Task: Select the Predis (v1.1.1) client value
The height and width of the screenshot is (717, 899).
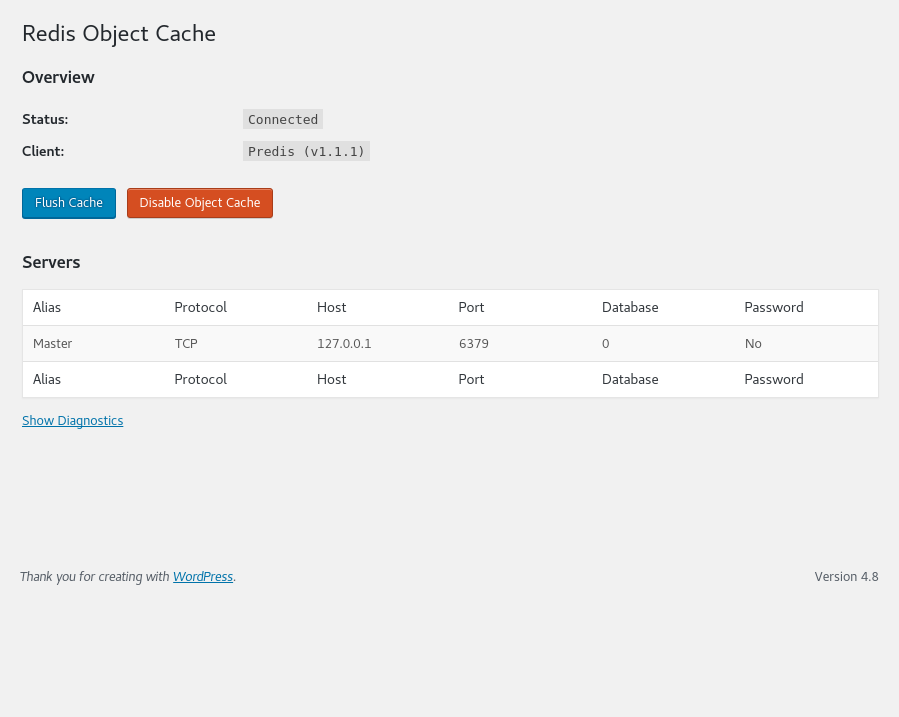Action: [306, 151]
